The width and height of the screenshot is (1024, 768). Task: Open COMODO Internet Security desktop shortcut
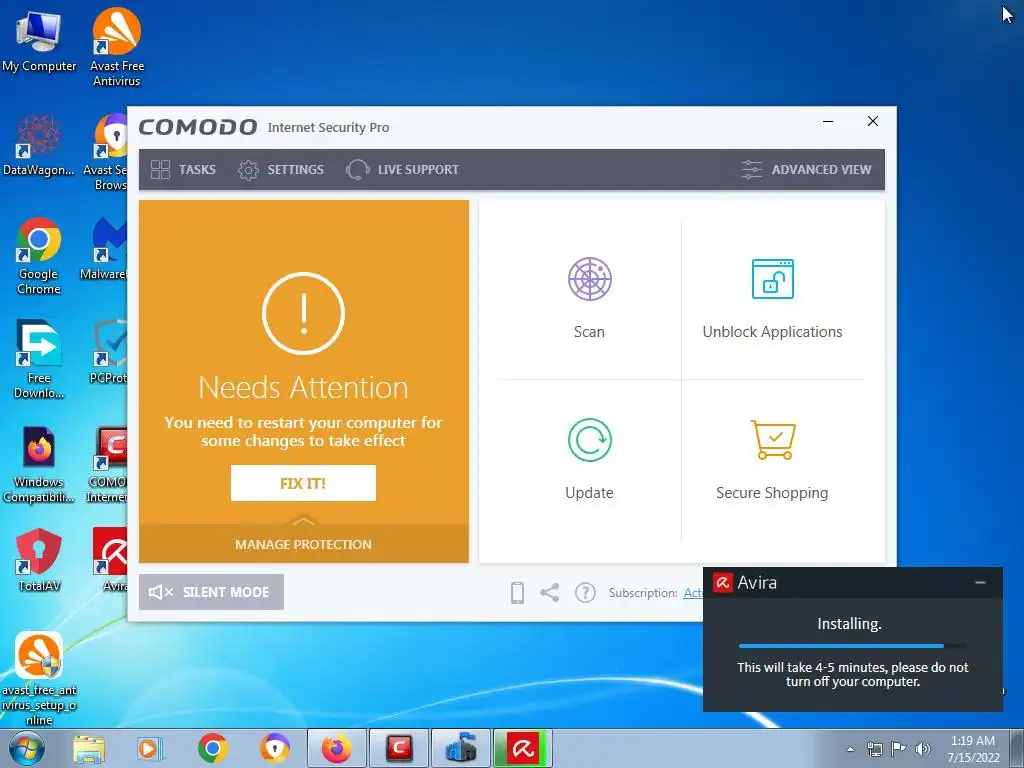click(x=107, y=464)
